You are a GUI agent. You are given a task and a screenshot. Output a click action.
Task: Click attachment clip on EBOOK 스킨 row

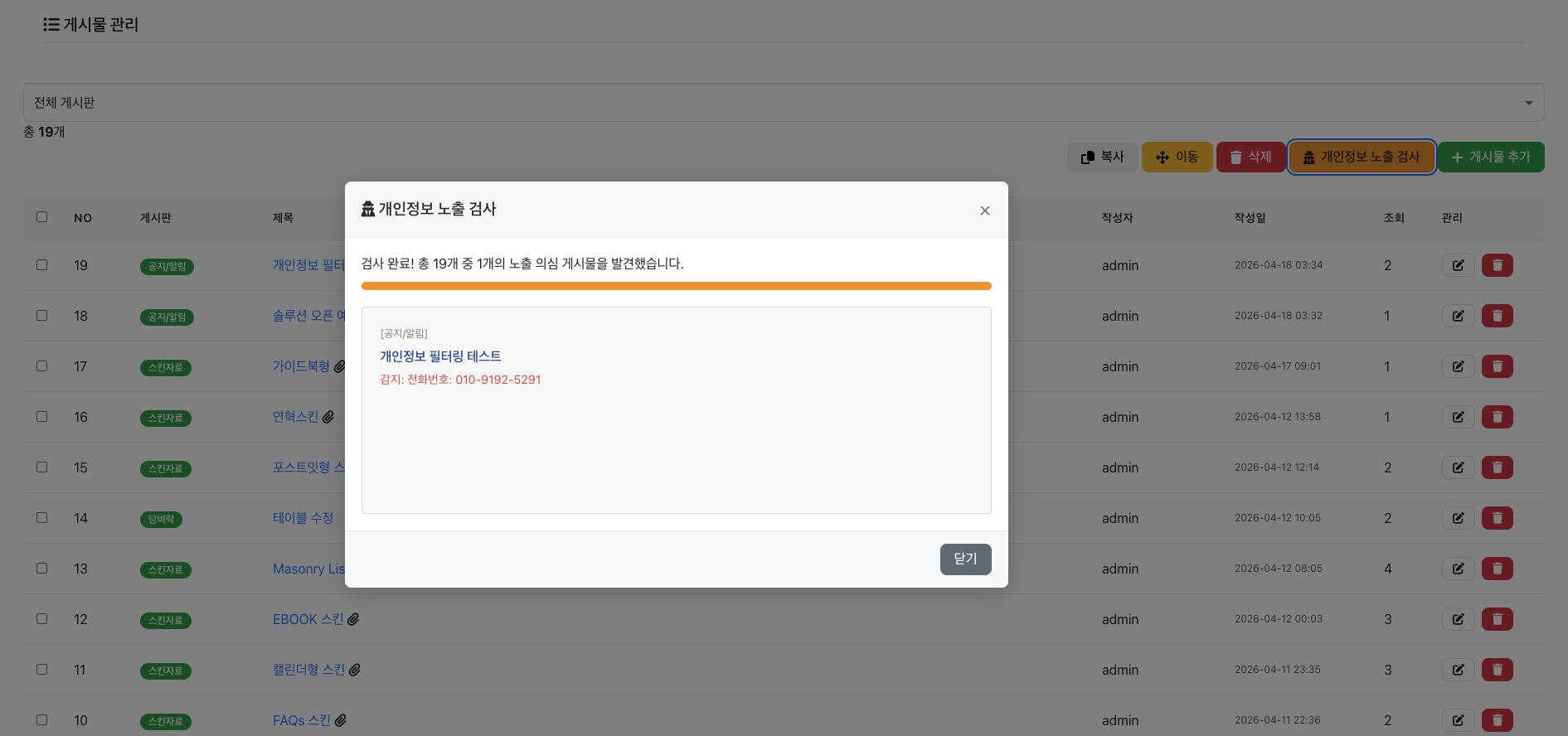353,619
